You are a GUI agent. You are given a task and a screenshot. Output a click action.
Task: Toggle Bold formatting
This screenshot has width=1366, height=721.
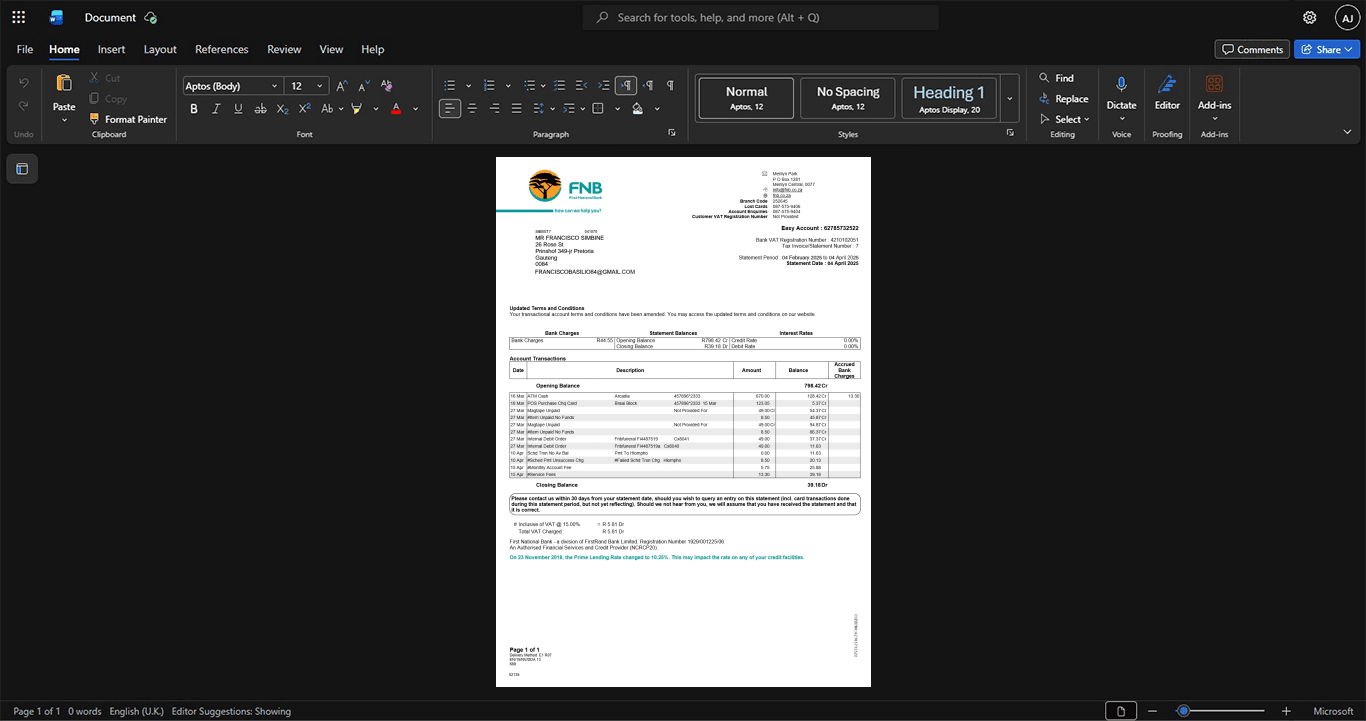click(x=195, y=109)
